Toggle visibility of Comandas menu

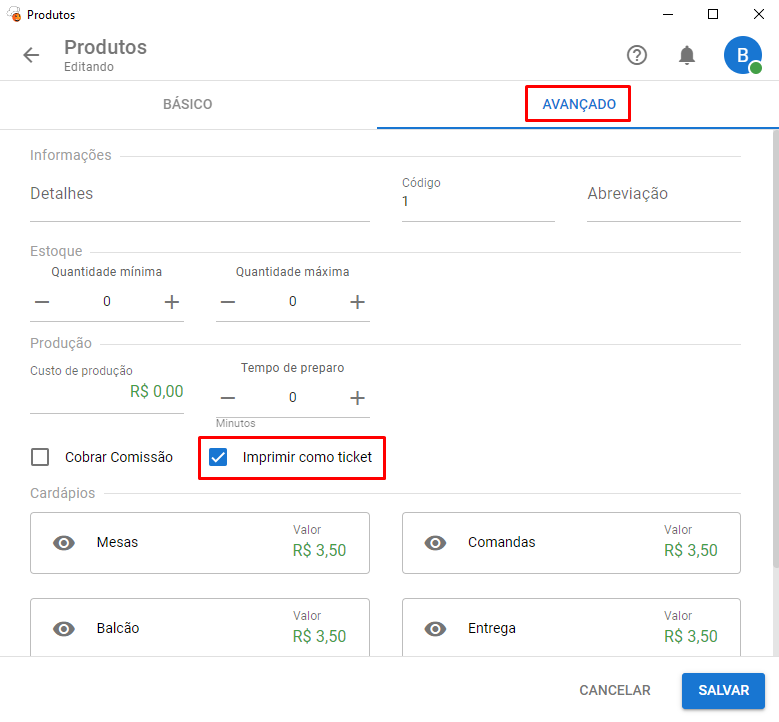435,543
